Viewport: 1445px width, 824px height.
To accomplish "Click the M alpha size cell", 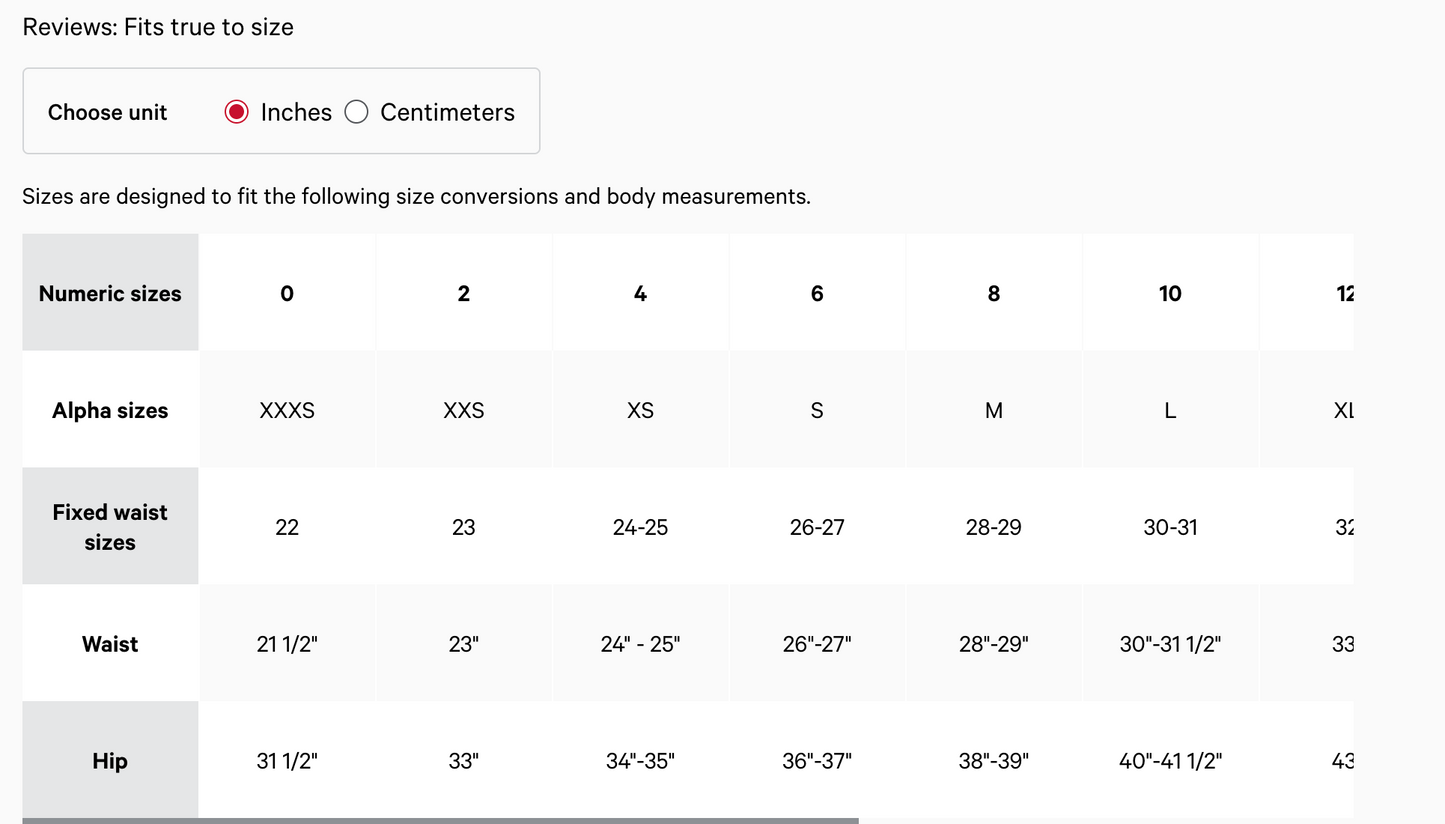I will pyautogui.click(x=994, y=410).
